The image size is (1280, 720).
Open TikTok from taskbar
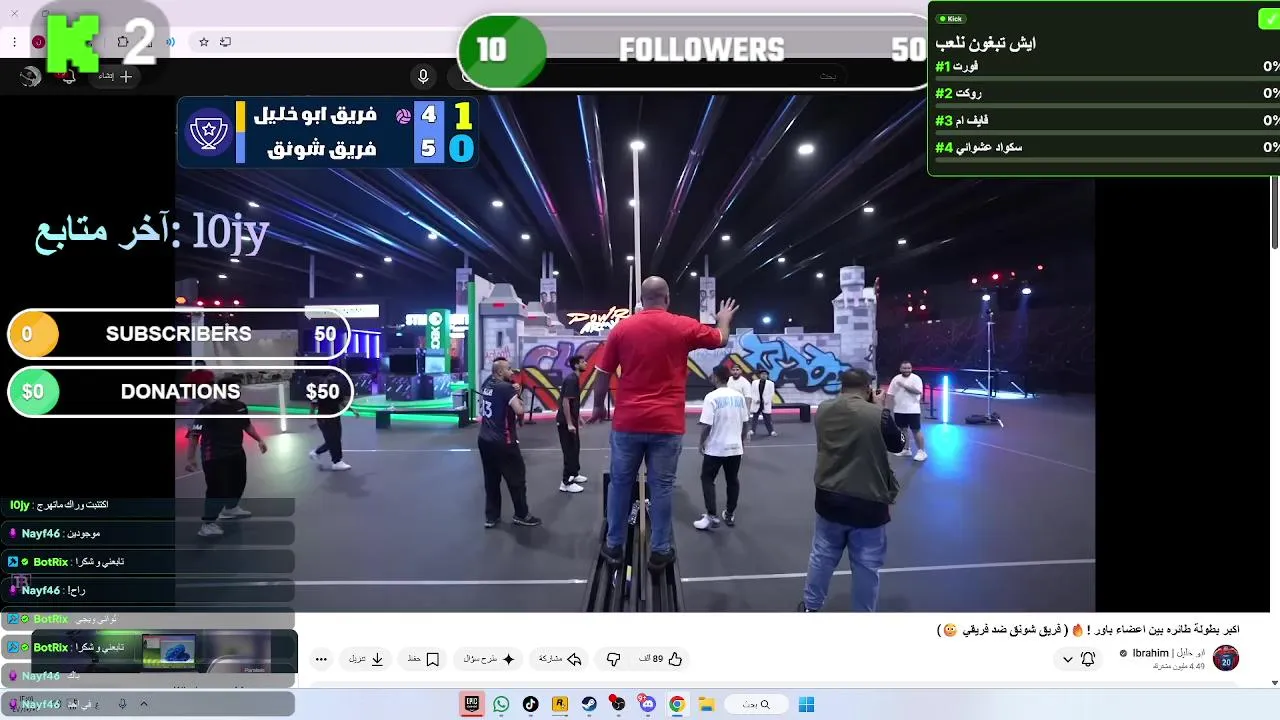[x=530, y=704]
